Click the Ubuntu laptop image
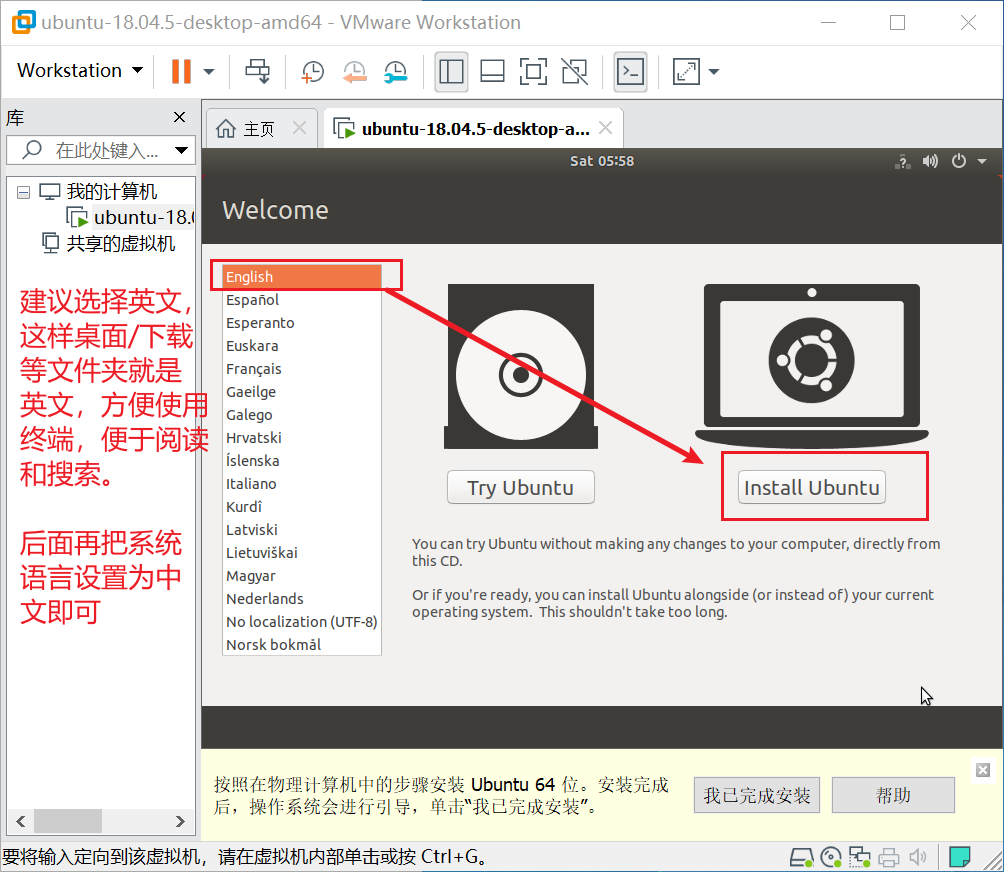Screen dimensions: 1004x872 (811, 366)
